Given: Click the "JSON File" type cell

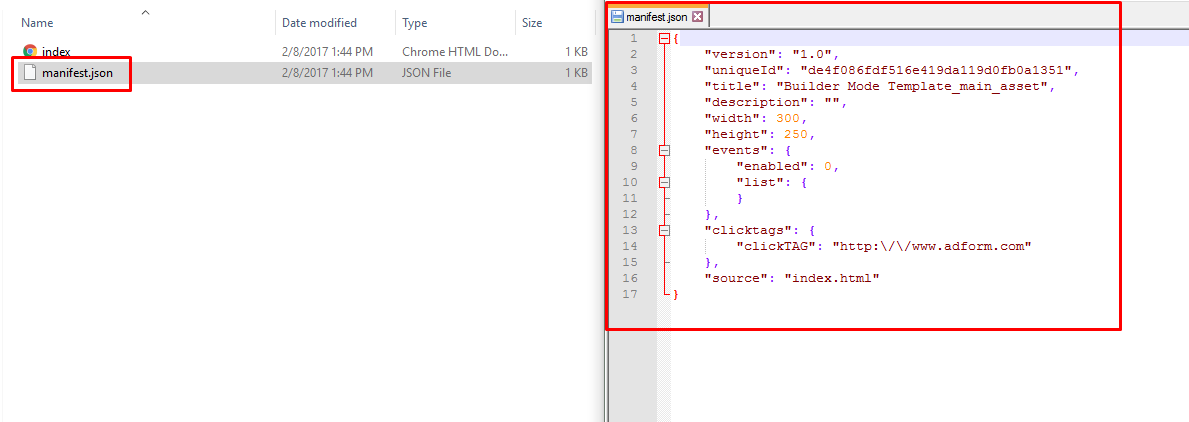Looking at the screenshot, I should tap(428, 73).
